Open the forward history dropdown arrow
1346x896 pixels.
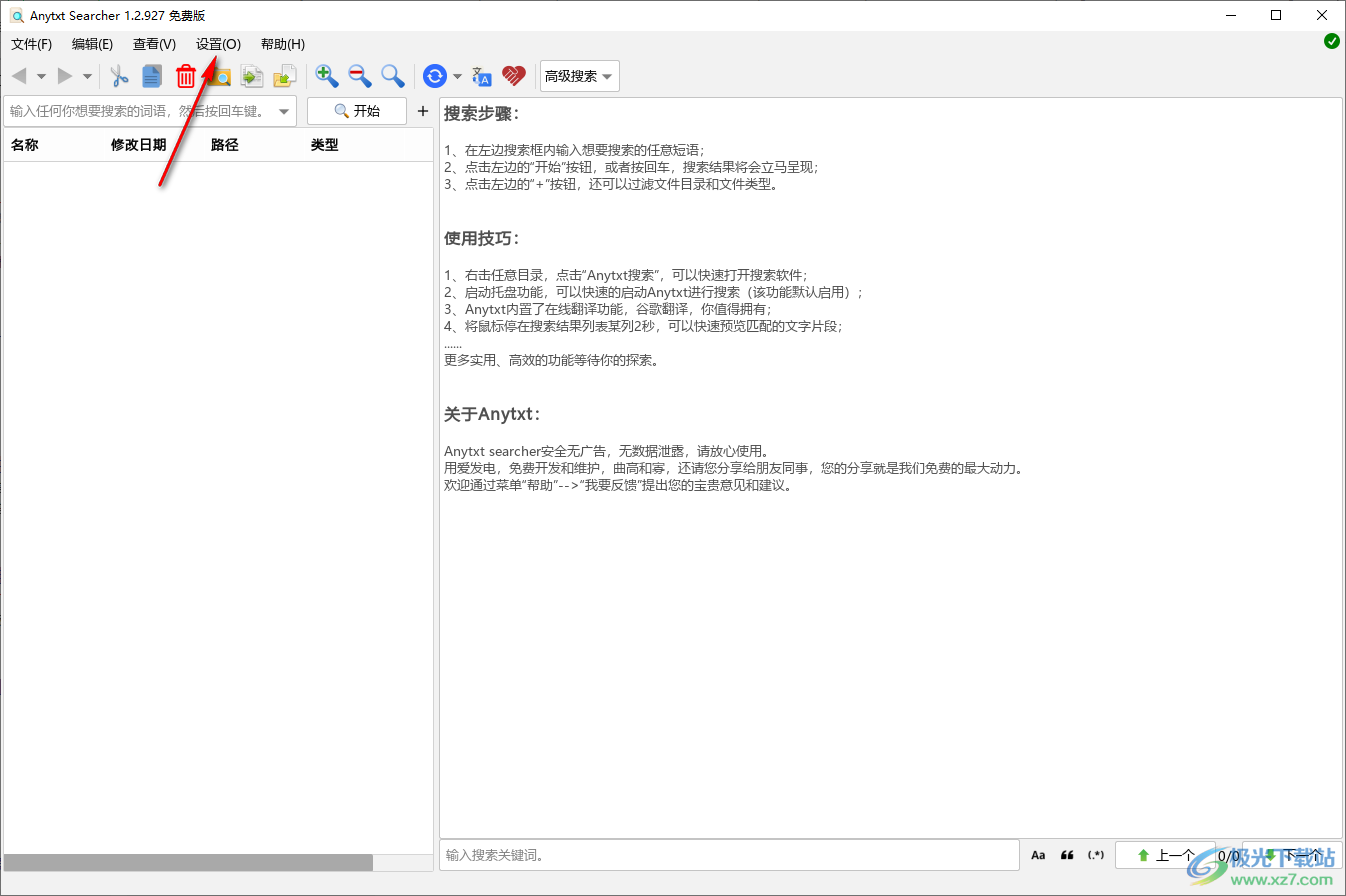88,77
